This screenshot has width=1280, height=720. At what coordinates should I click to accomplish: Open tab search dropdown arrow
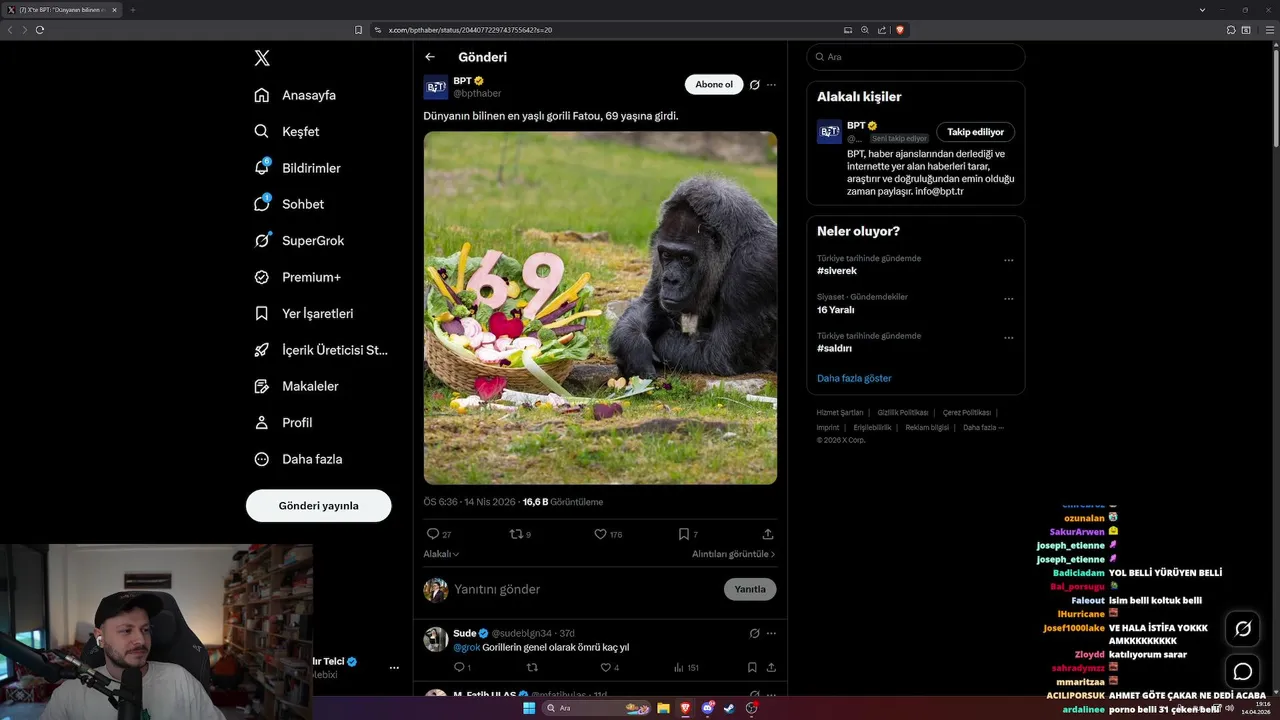coord(1202,10)
